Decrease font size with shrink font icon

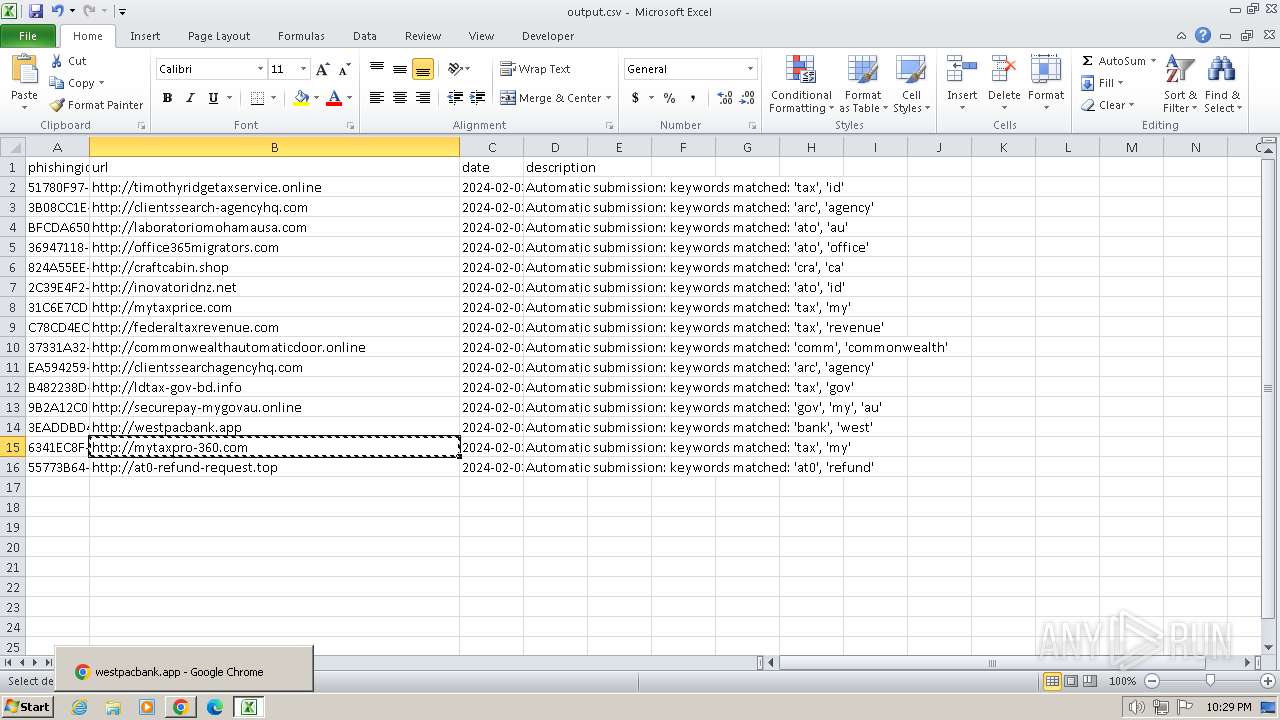[345, 69]
